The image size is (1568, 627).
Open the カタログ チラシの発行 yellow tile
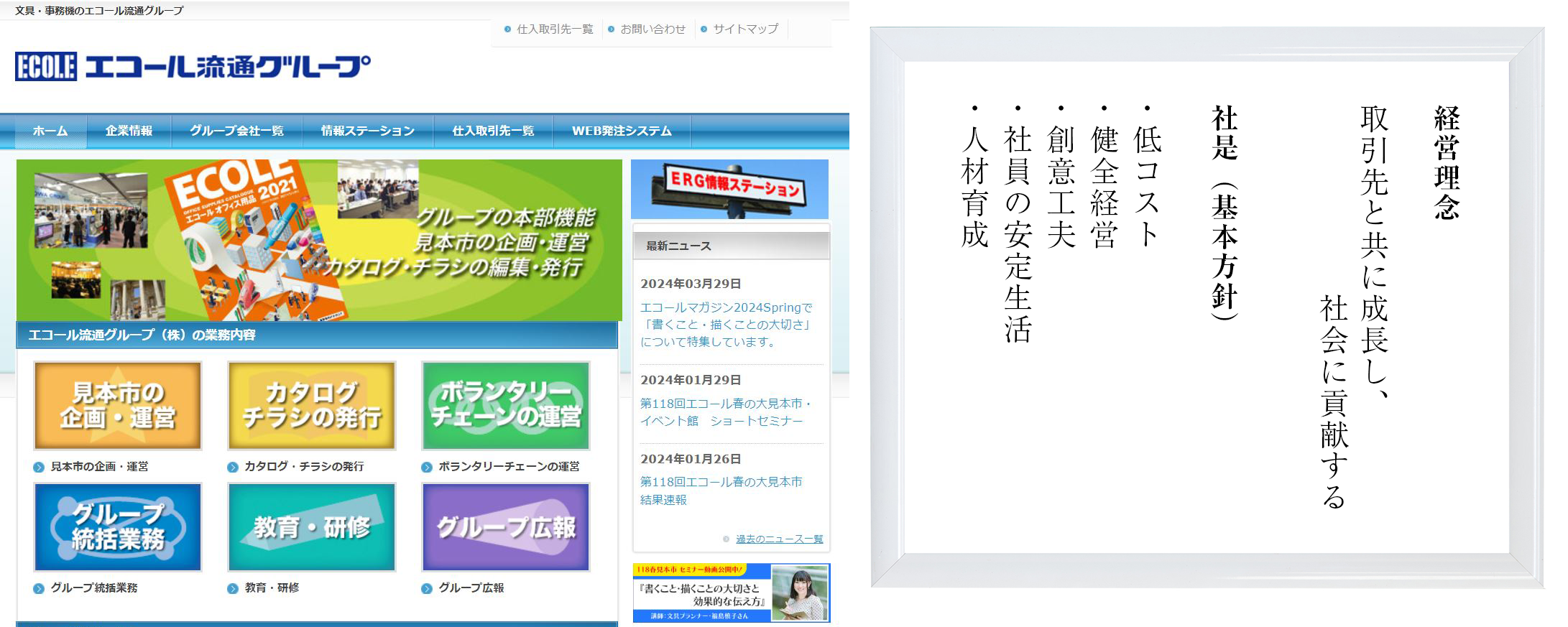pyautogui.click(x=312, y=406)
